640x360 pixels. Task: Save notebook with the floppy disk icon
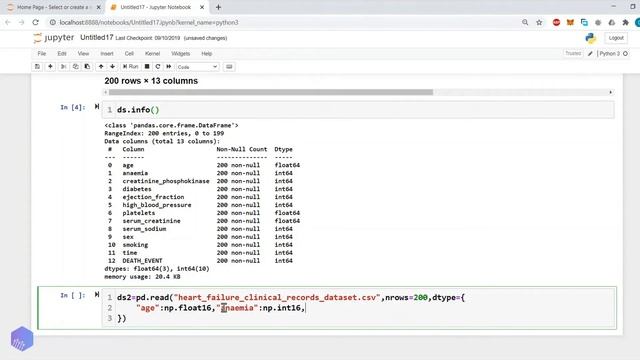point(37,67)
